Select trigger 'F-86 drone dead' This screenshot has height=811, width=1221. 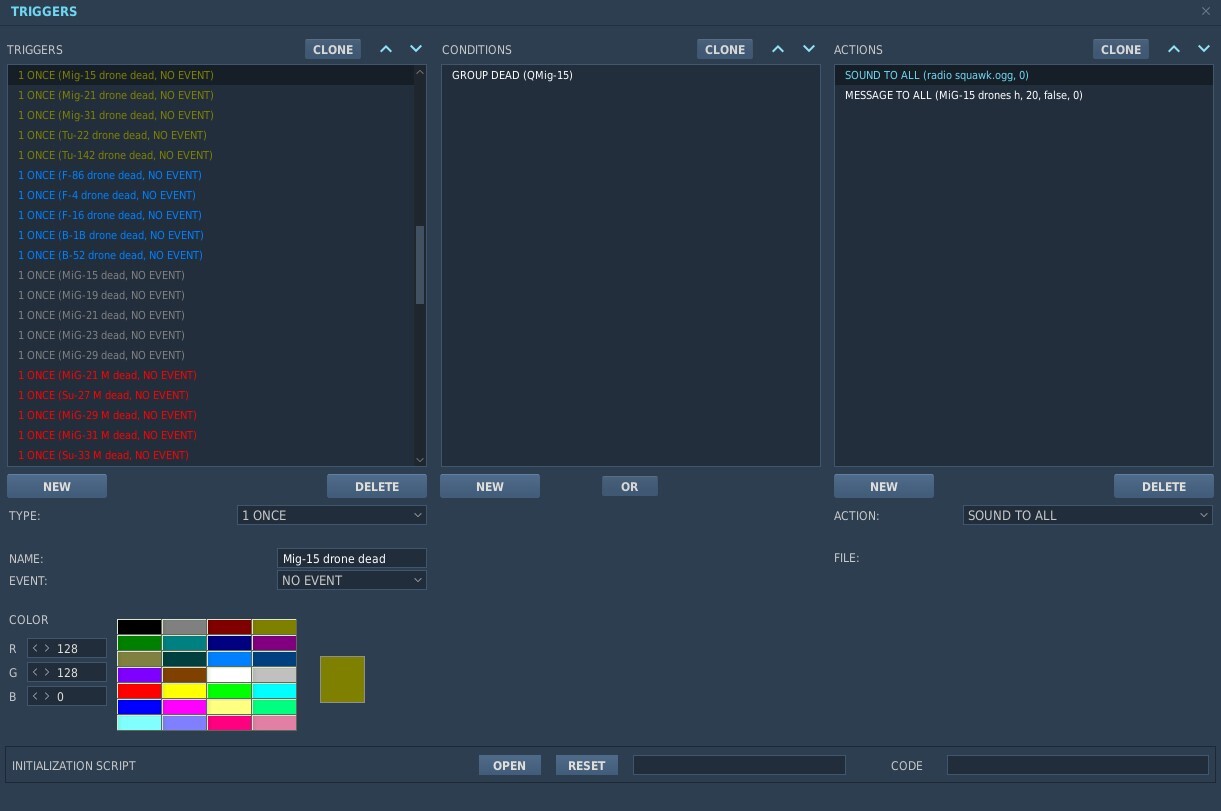[x=210, y=175]
